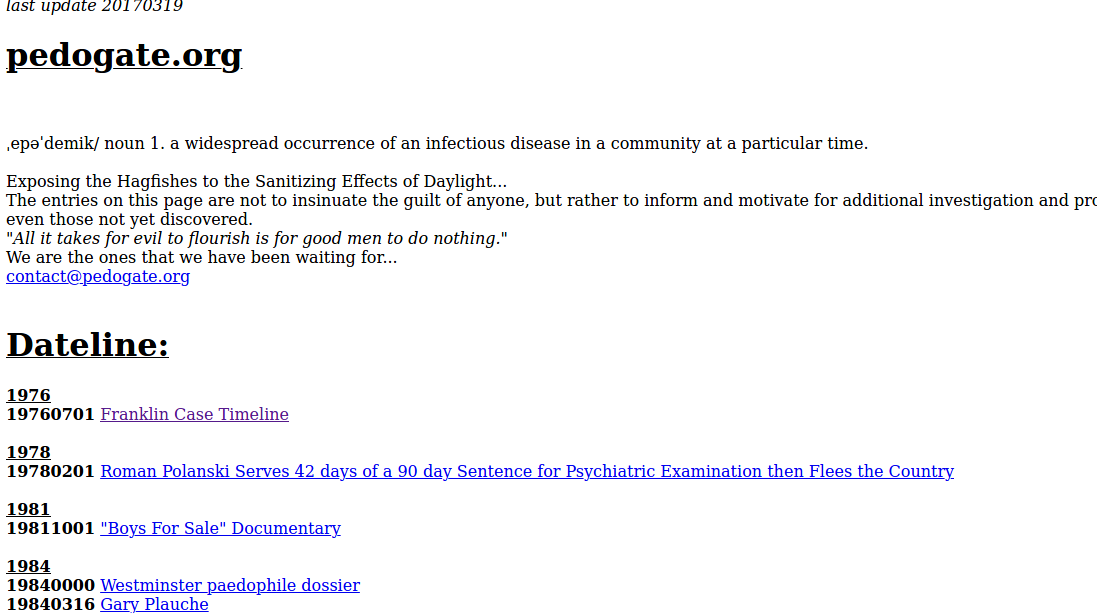The height and width of the screenshot is (613, 1097).
Task: Click the italic "All it takes for evil" quote
Action: click(x=257, y=239)
